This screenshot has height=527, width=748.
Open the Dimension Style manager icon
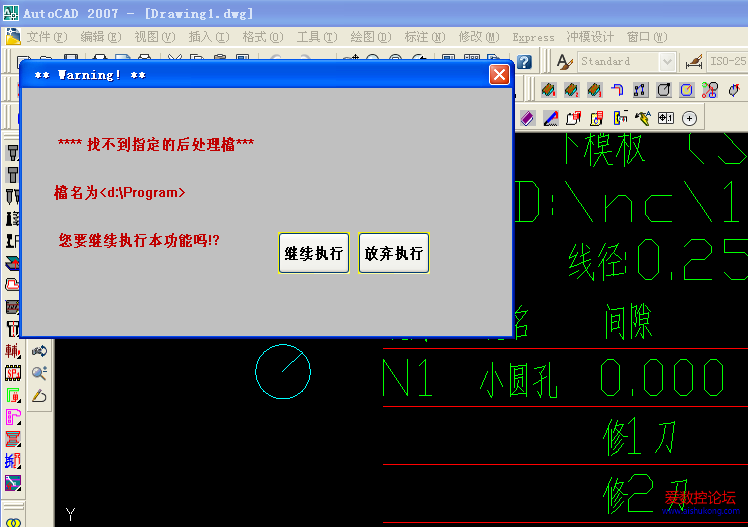[694, 62]
